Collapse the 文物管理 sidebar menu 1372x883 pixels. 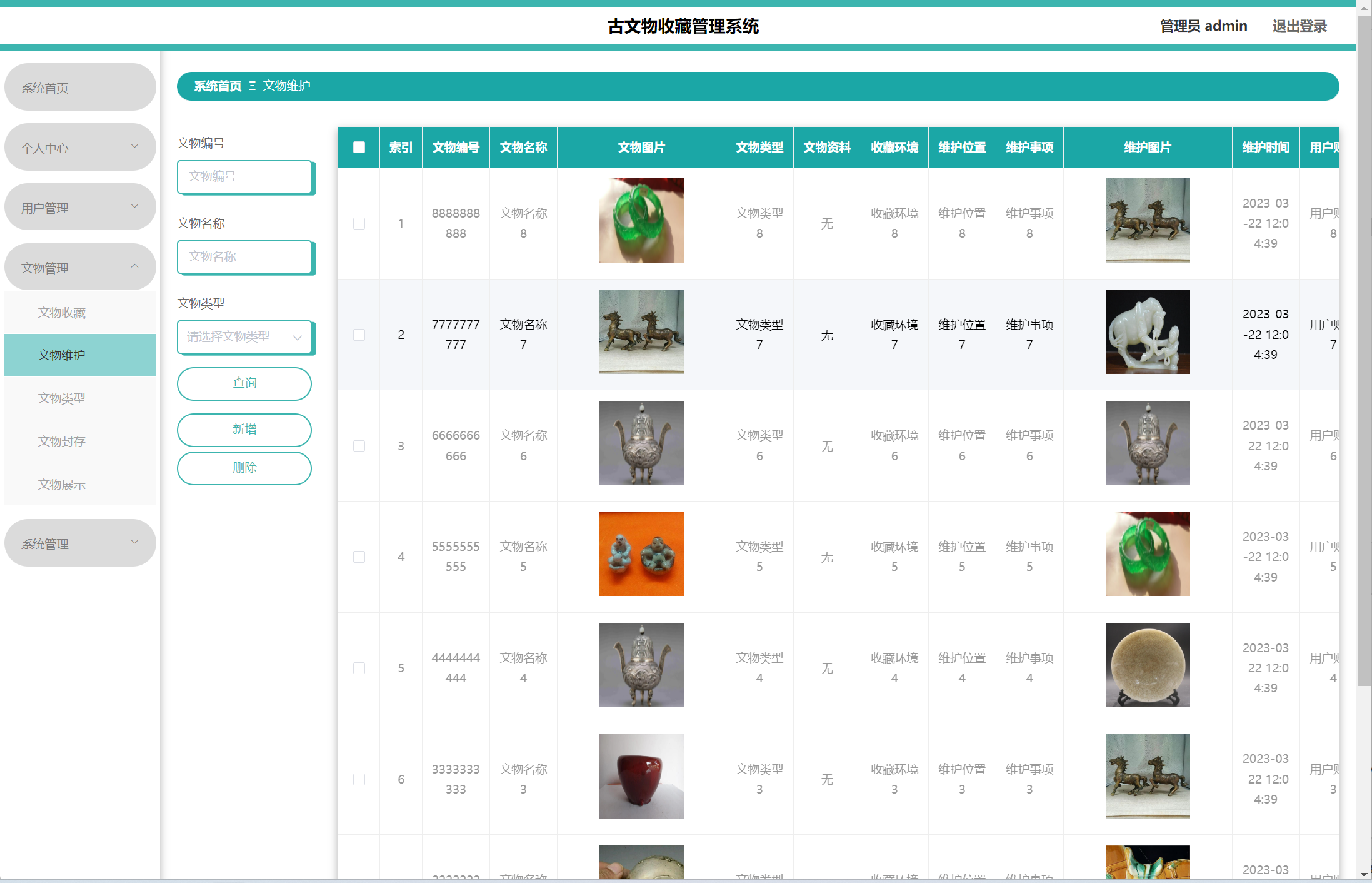80,267
